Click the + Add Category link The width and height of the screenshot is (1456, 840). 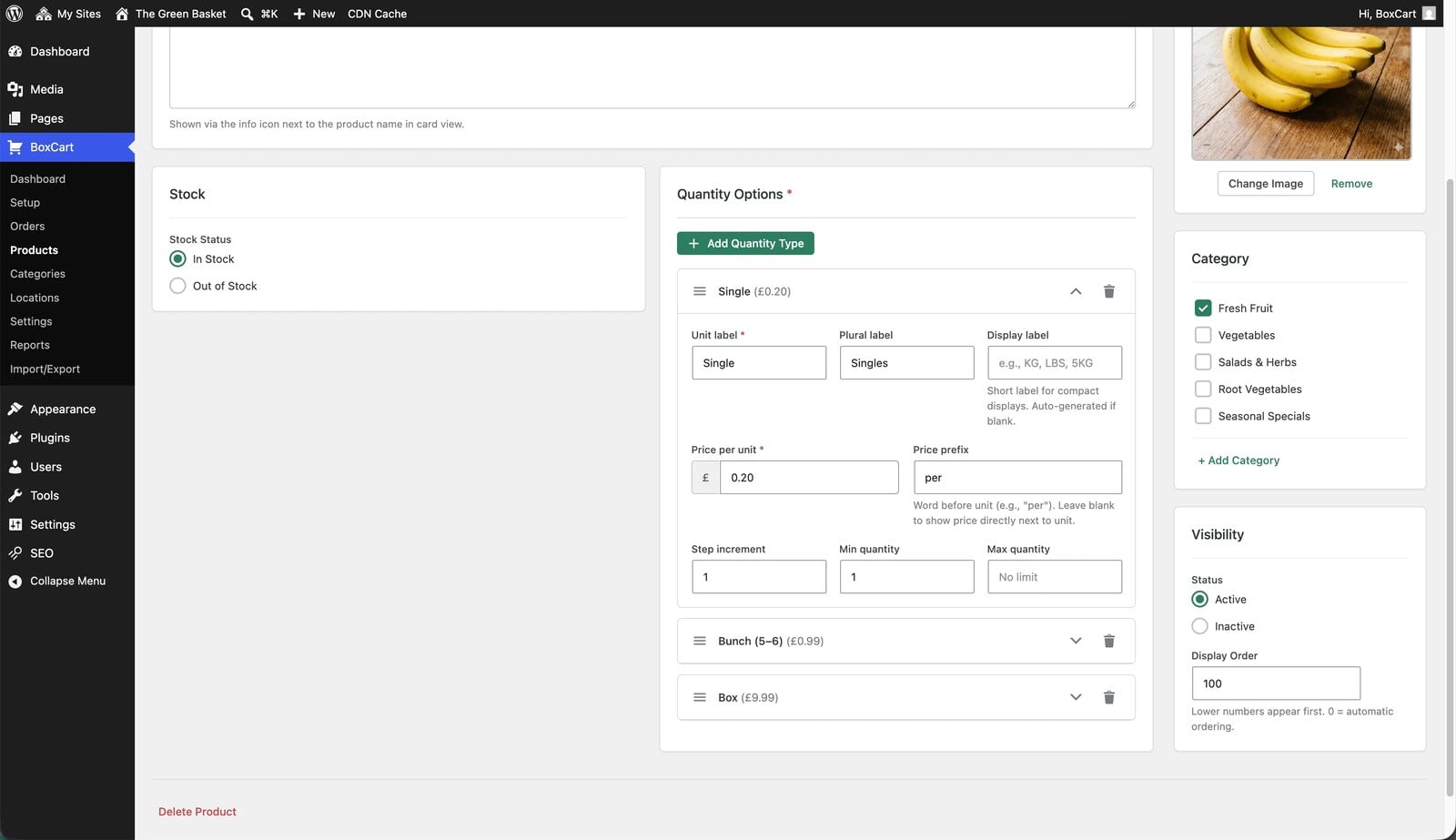pyautogui.click(x=1239, y=460)
